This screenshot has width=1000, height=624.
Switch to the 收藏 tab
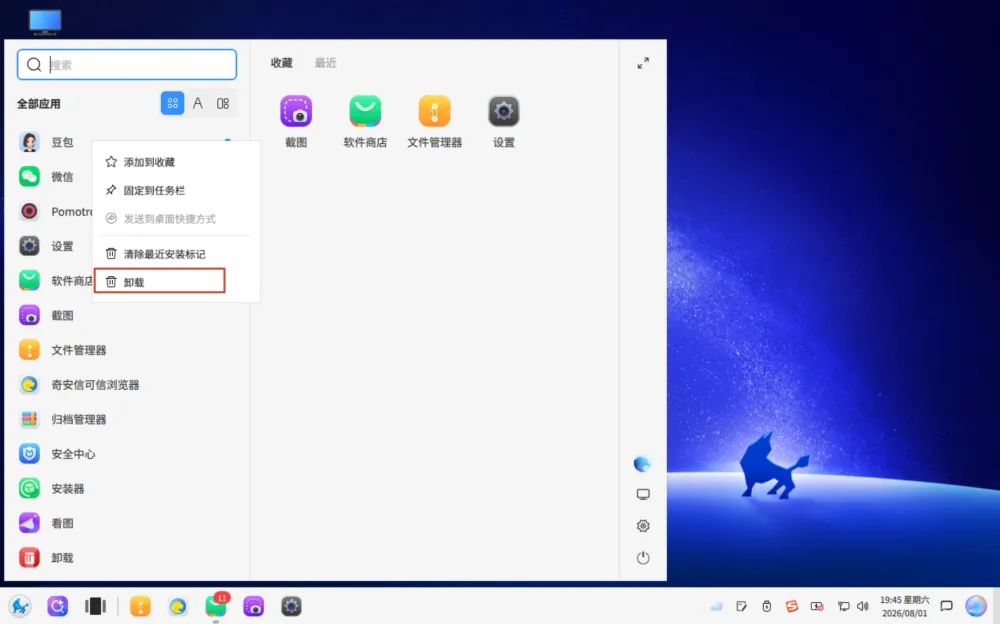[281, 63]
